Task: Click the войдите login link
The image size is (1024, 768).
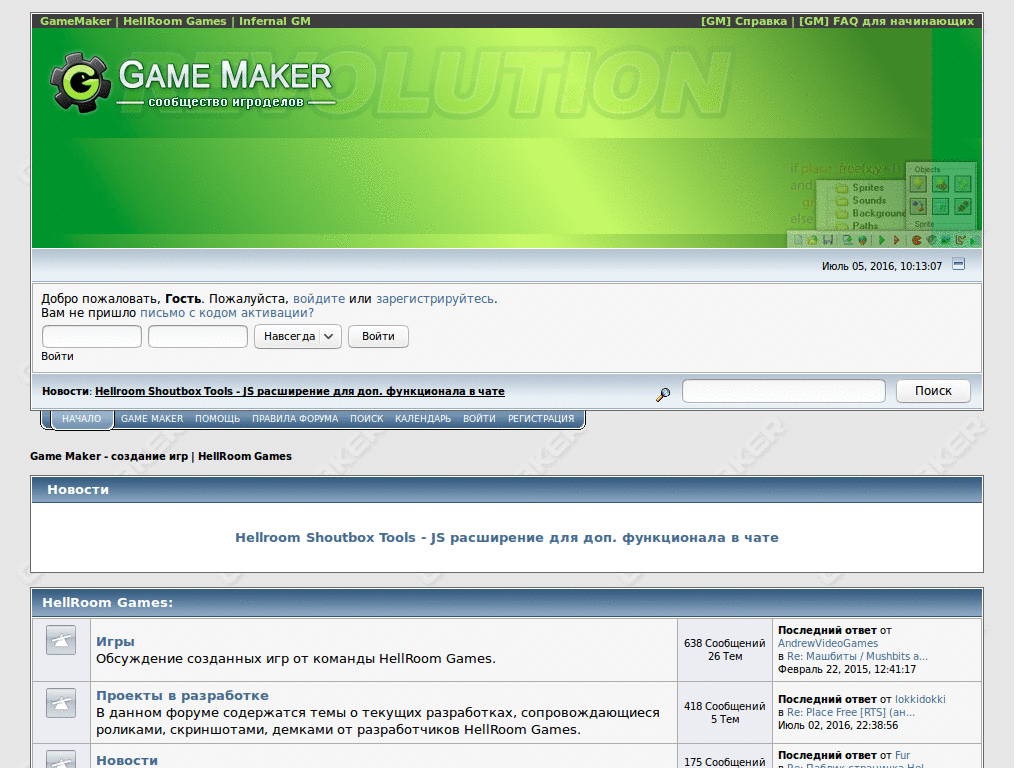Action: click(x=319, y=298)
